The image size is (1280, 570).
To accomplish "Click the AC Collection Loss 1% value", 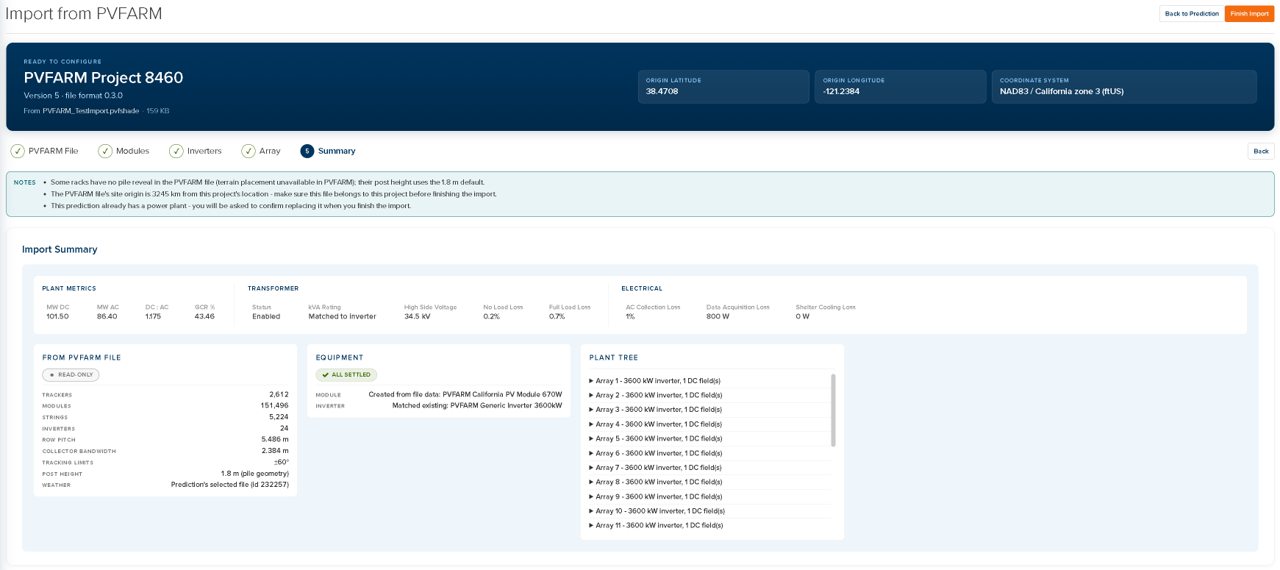I will [x=630, y=316].
